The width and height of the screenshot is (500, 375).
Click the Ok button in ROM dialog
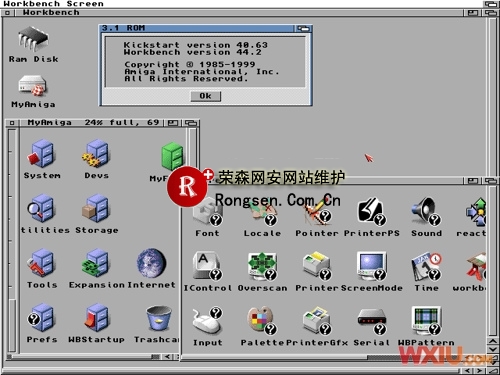(206, 96)
